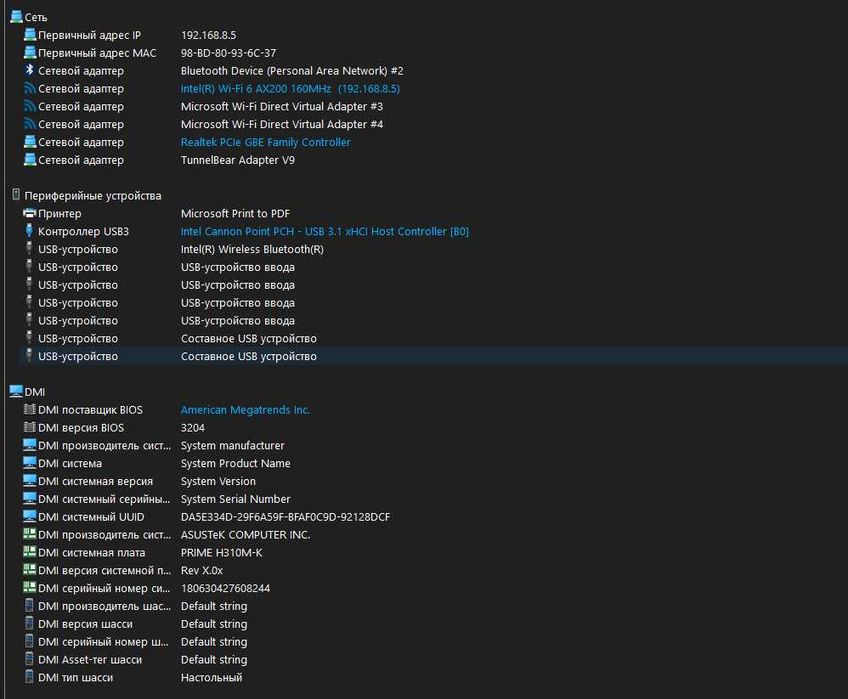
Task: Click the icon beside Первичный адрес IP
Action: pyautogui.click(x=30, y=35)
